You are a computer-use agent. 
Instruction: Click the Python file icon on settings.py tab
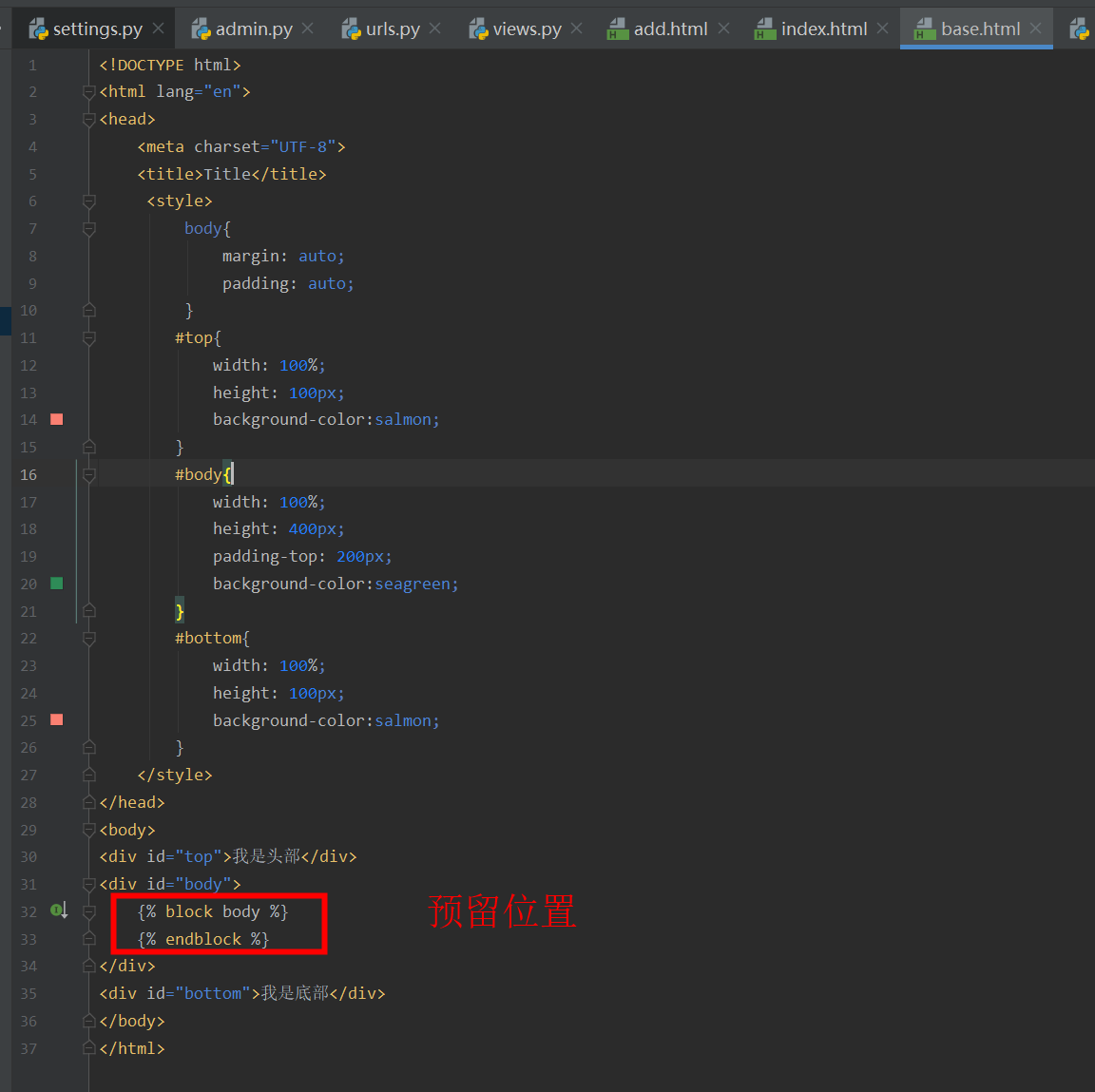coord(38,29)
